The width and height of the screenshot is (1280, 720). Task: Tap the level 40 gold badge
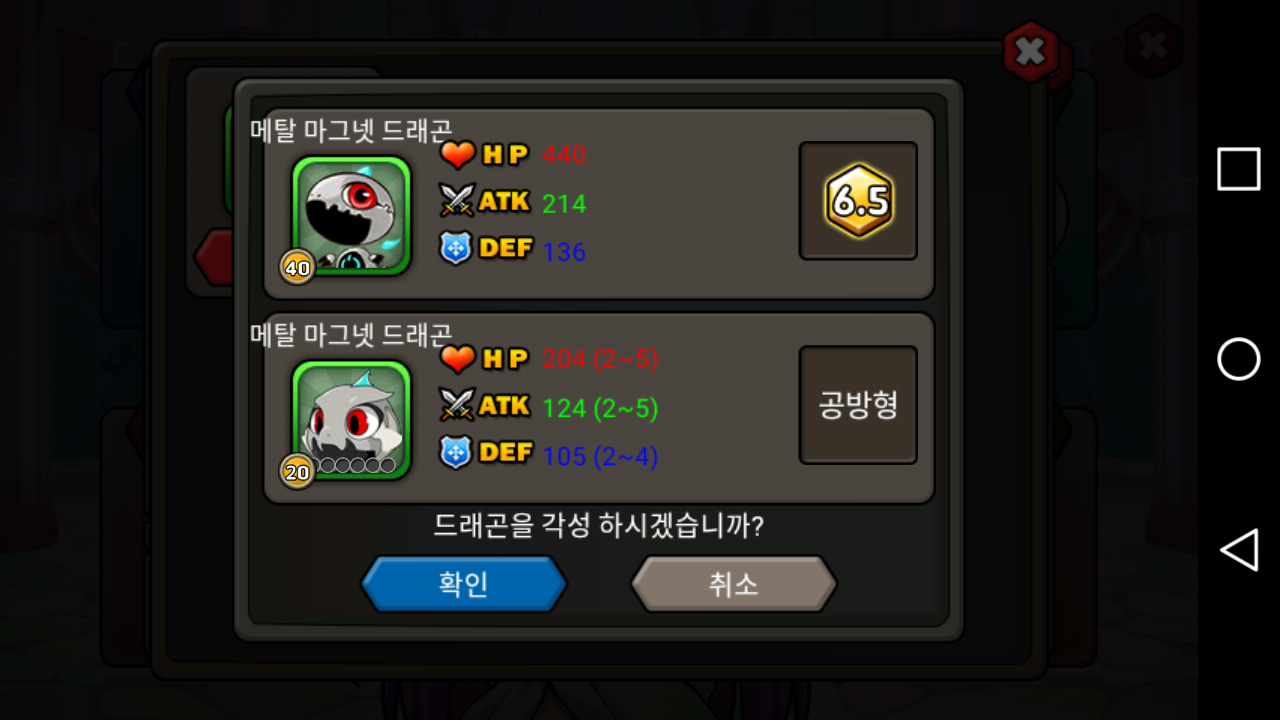click(x=297, y=267)
